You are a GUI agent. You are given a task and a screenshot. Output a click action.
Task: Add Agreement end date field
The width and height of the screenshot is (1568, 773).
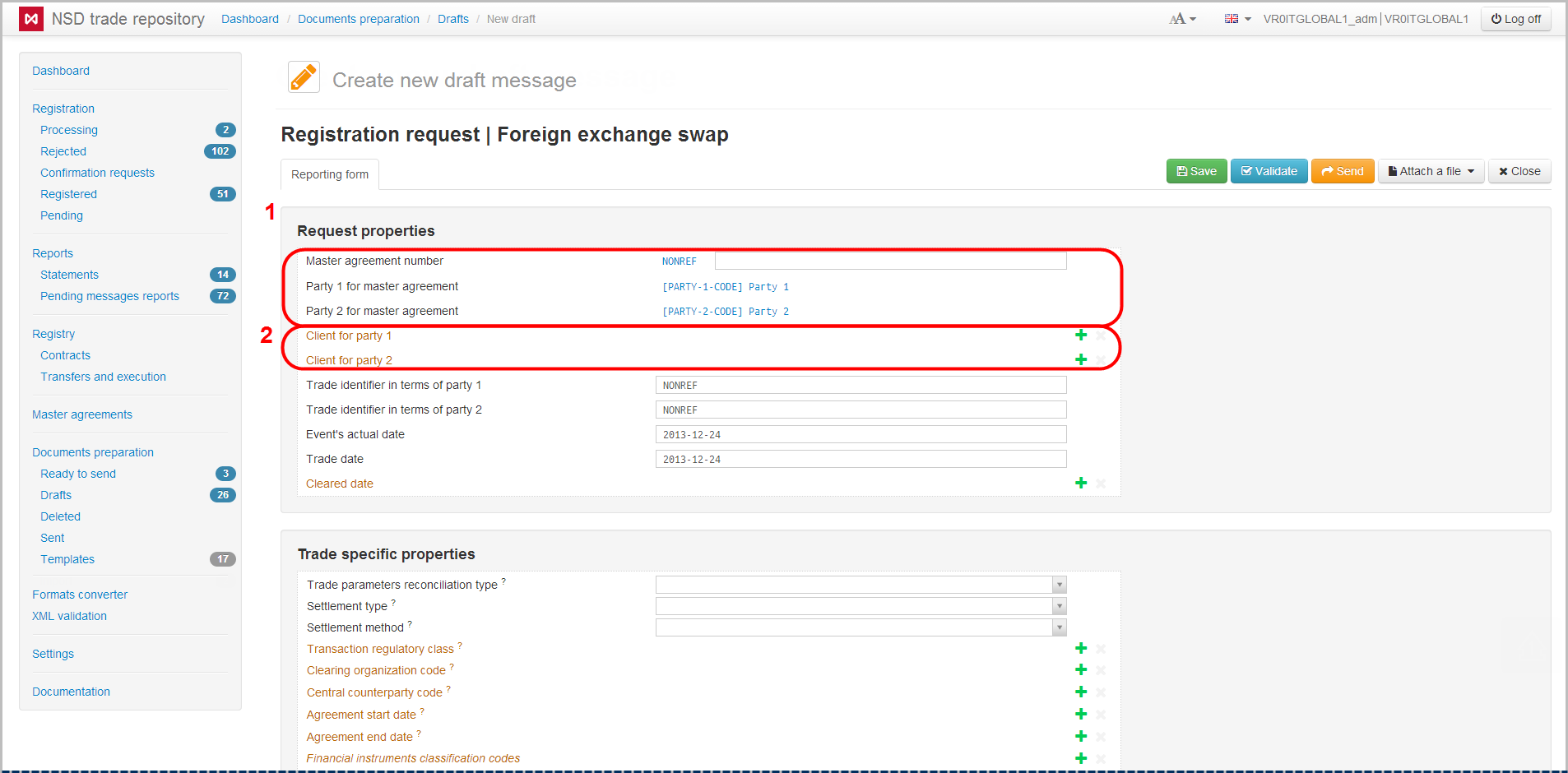(1081, 736)
